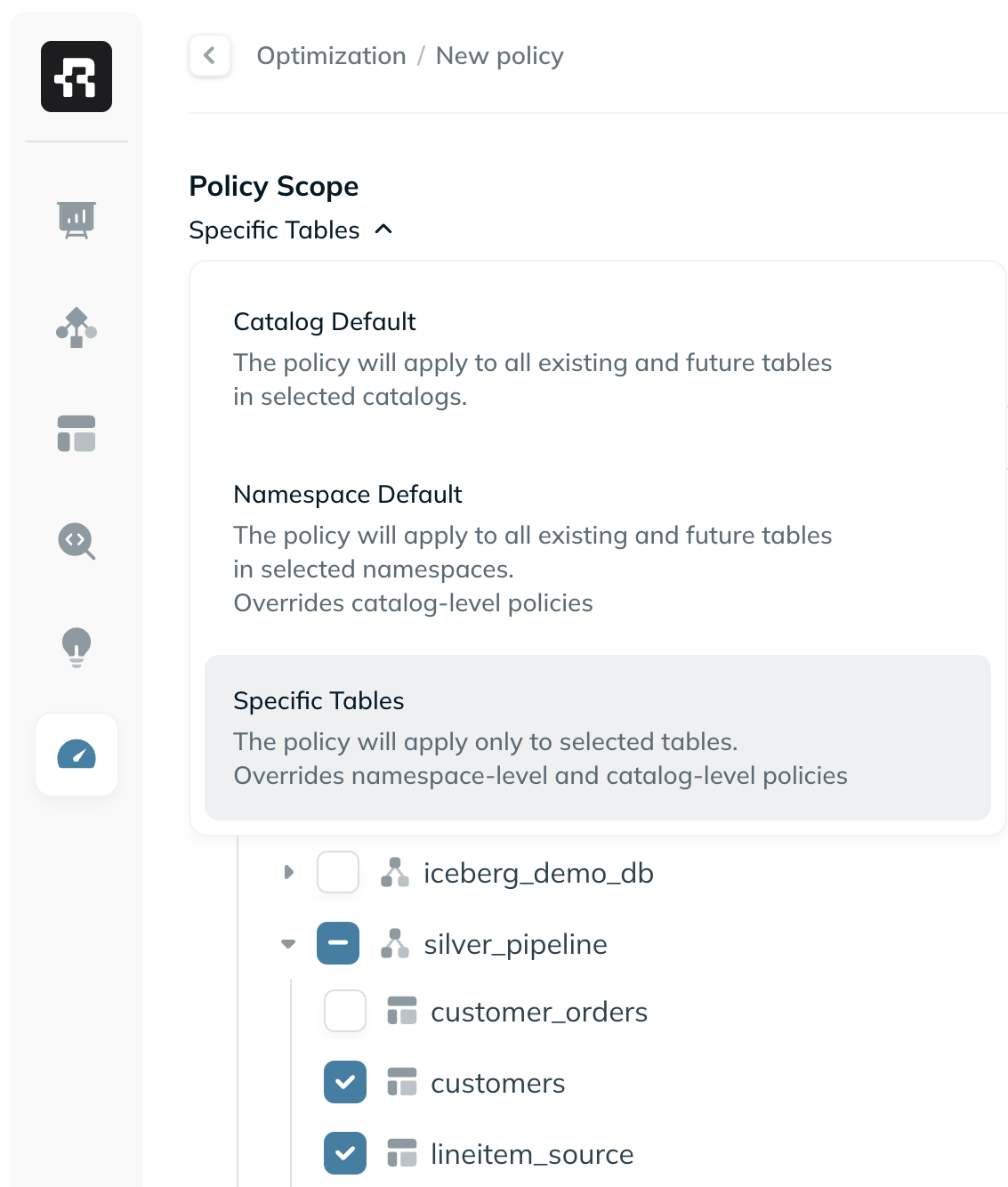Open the tables view from the sidebar
Viewport: 1008px width, 1187px height.
point(76,433)
